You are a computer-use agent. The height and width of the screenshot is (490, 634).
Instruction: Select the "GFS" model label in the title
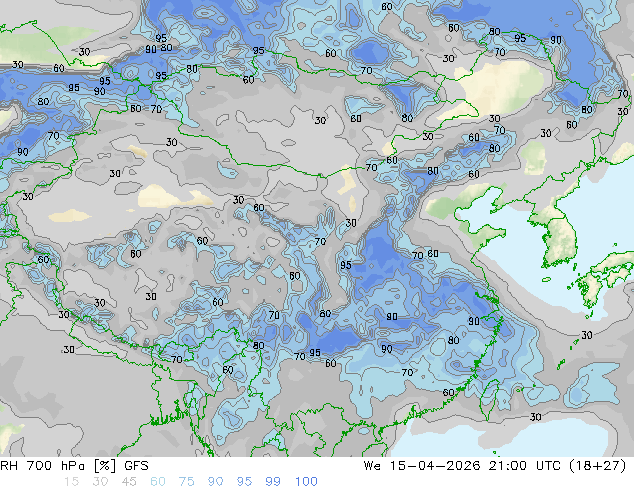pos(136,466)
